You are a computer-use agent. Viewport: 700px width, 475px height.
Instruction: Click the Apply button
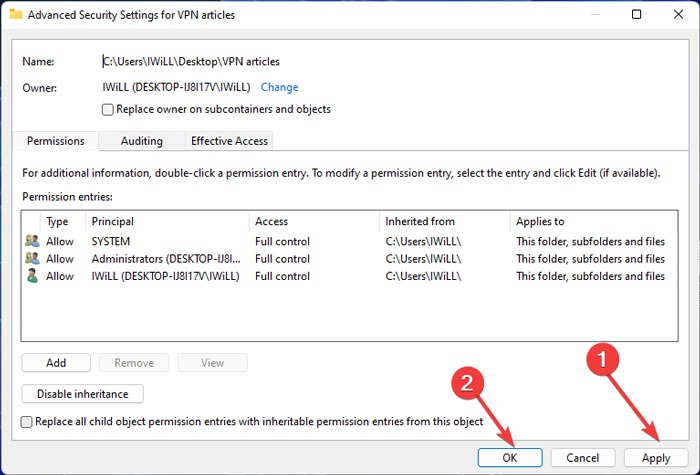click(656, 458)
